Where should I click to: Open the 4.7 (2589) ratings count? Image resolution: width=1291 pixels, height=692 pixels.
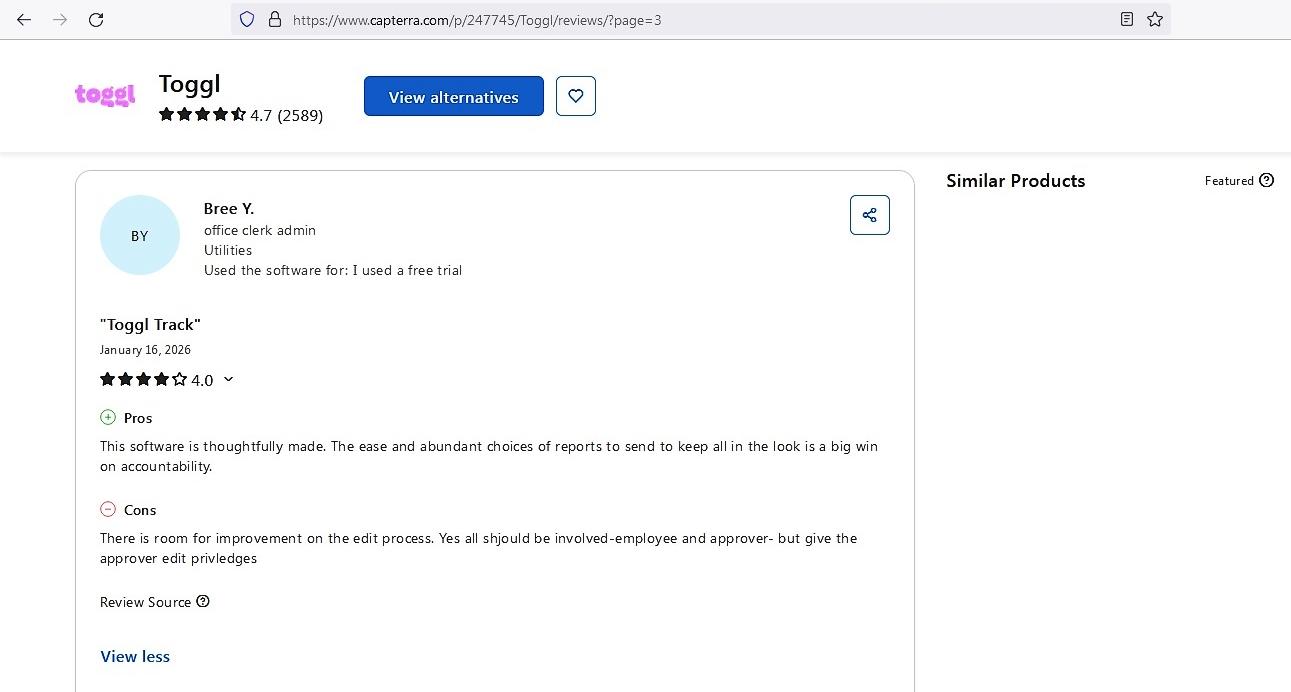(x=286, y=115)
